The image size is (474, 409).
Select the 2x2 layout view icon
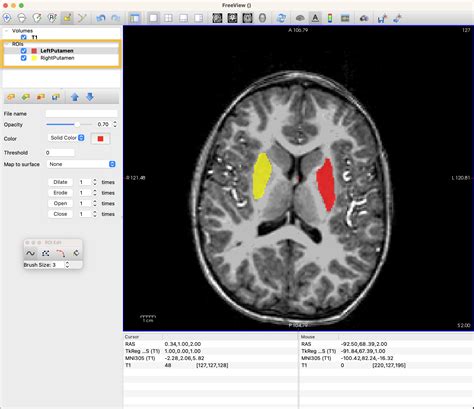point(169,18)
